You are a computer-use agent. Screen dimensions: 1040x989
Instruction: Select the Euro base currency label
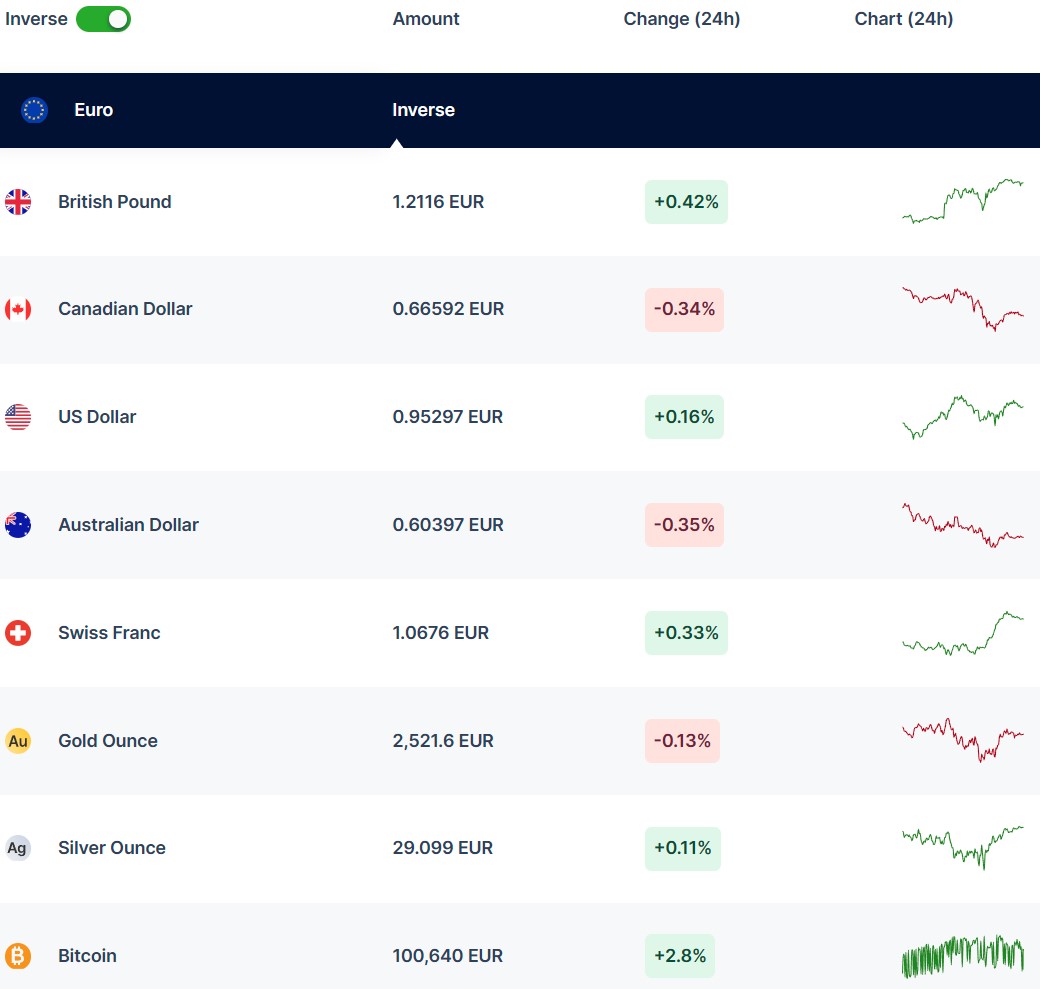pyautogui.click(x=93, y=110)
